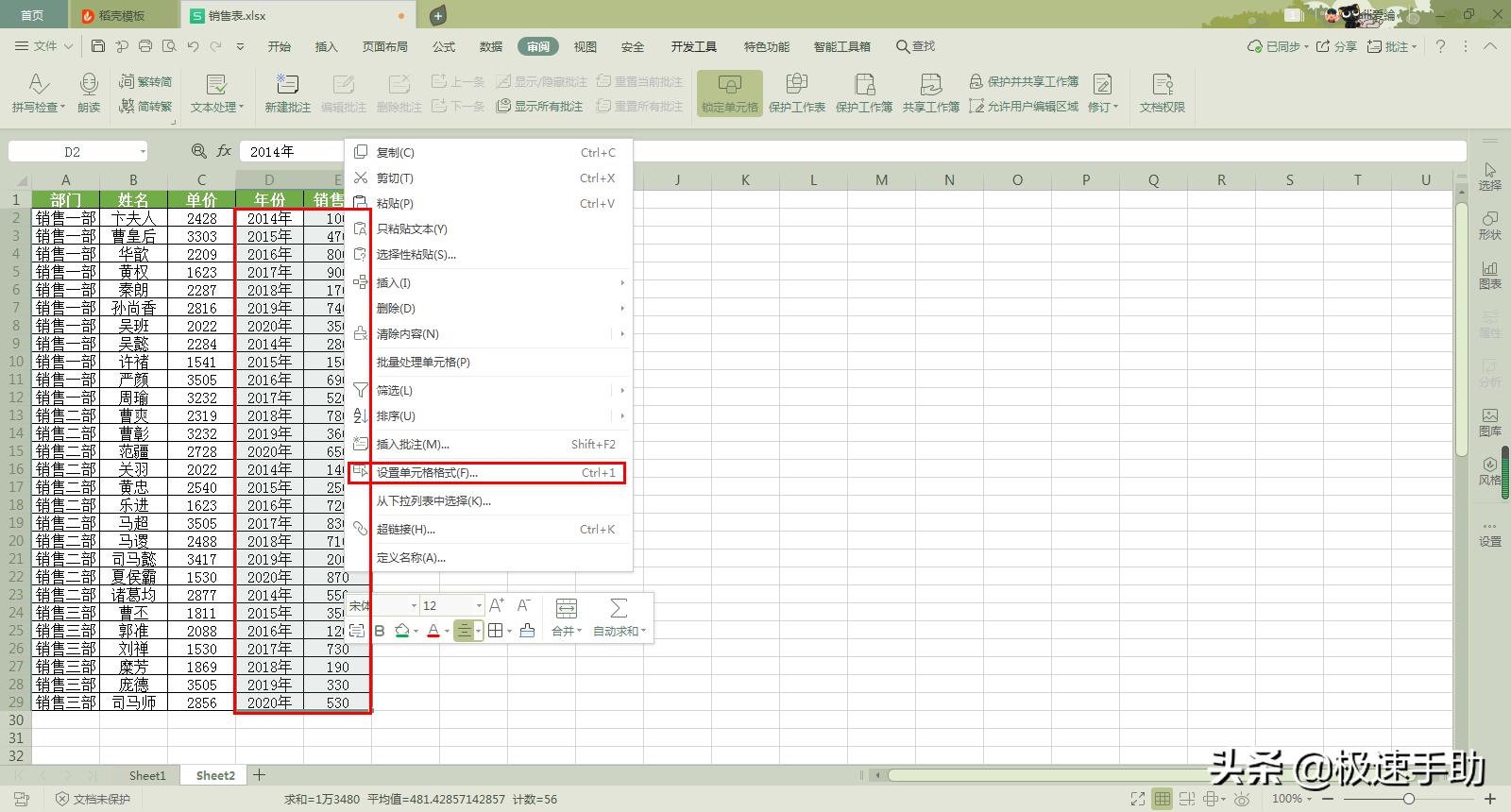Viewport: 1511px width, 812px height.
Task: Expand the 文本处理 dropdown
Action: point(242,108)
